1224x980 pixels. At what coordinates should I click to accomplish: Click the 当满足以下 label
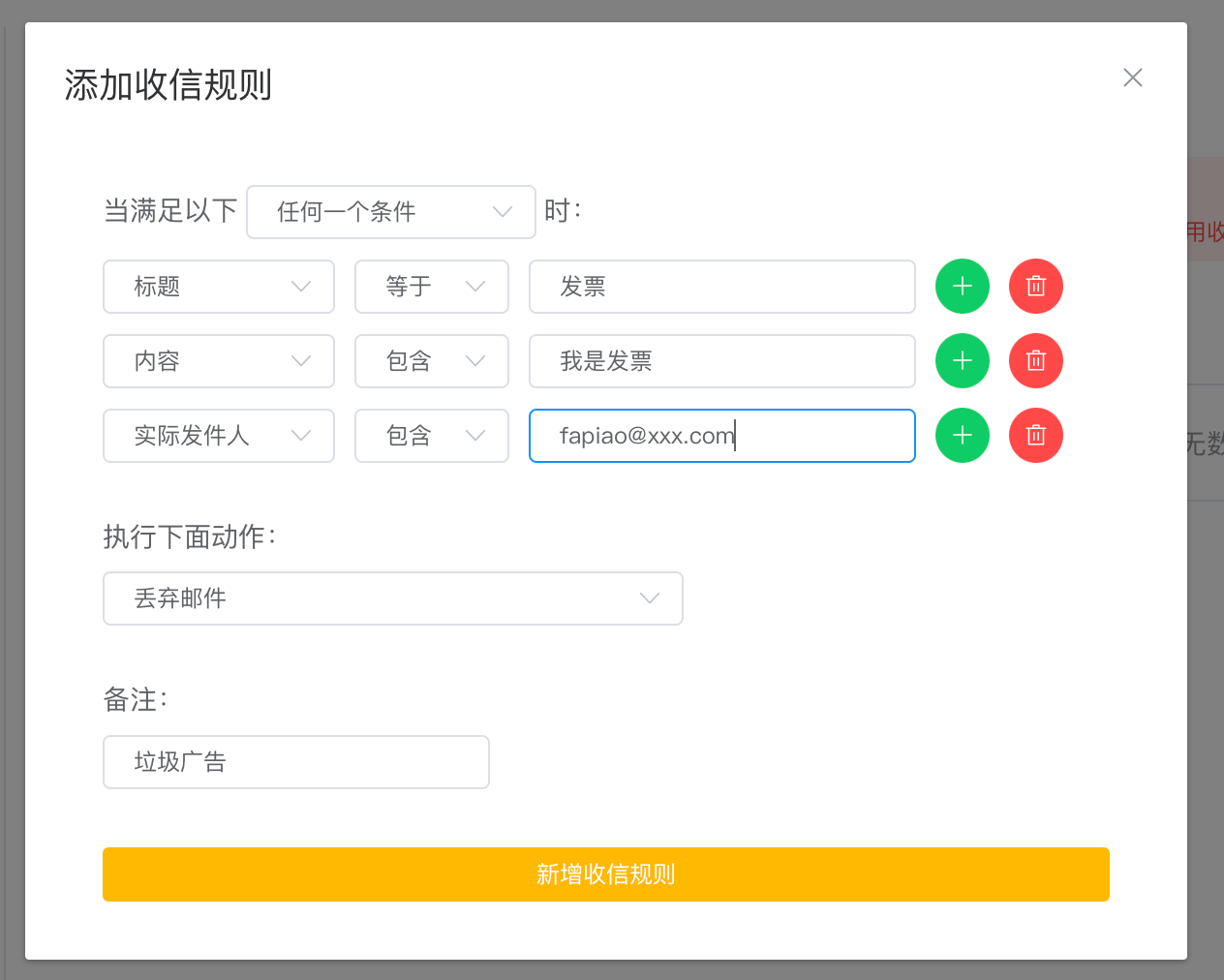[x=170, y=211]
